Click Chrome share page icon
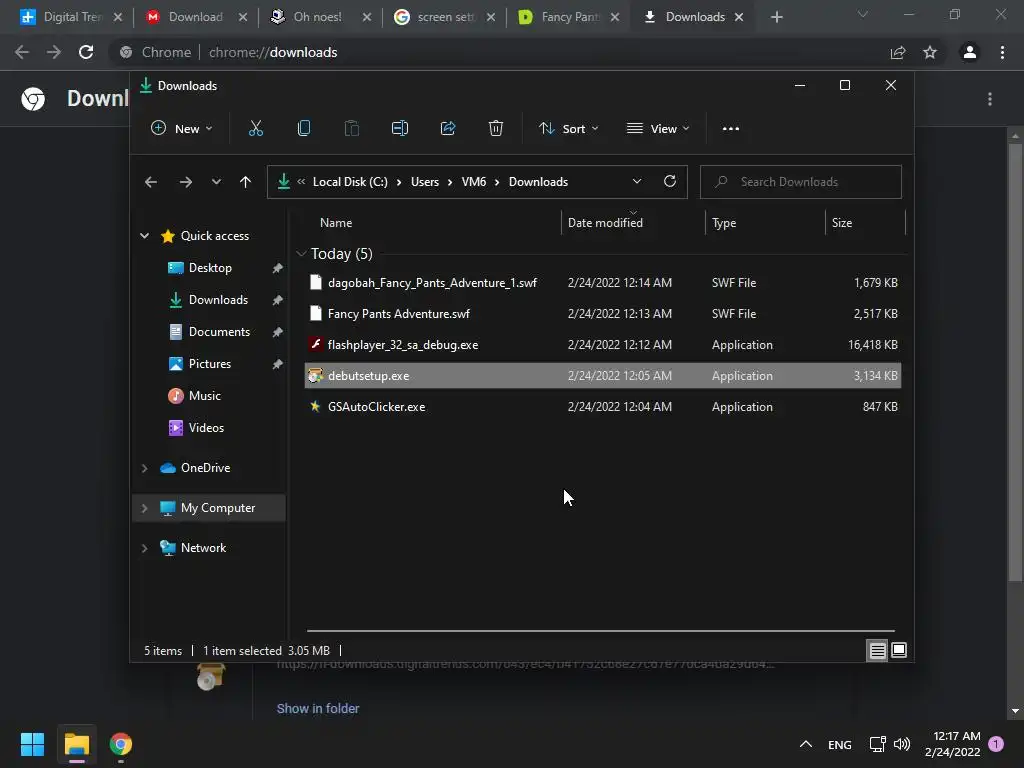This screenshot has height=768, width=1024. [x=898, y=52]
